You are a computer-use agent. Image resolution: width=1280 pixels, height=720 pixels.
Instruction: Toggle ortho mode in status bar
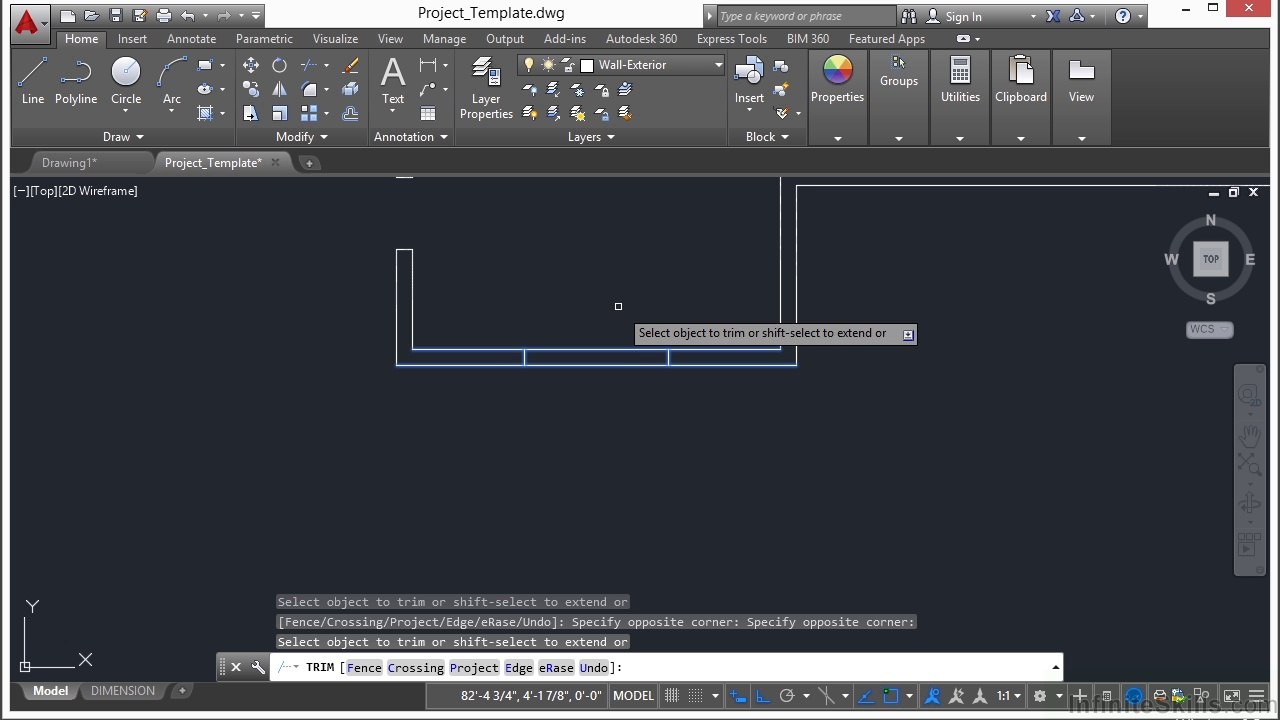click(762, 696)
